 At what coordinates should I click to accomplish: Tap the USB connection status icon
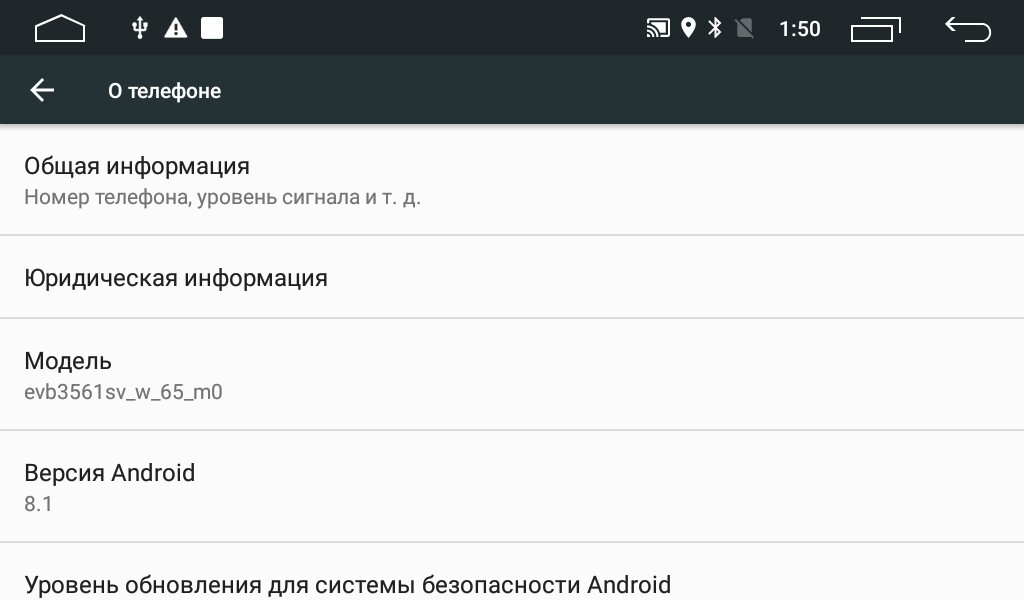pos(139,28)
